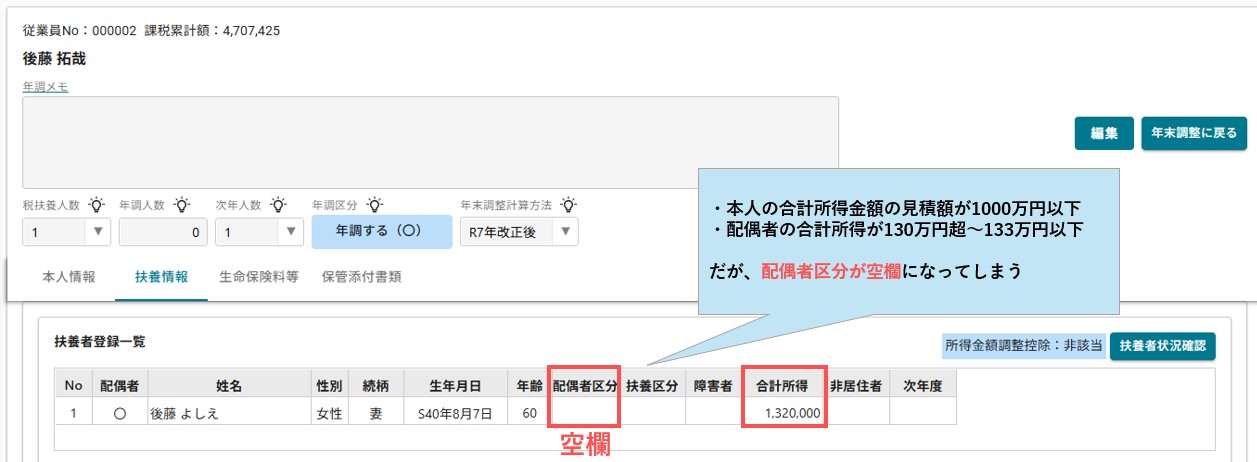
Task: Click the 次年度 column header
Action: click(922, 384)
